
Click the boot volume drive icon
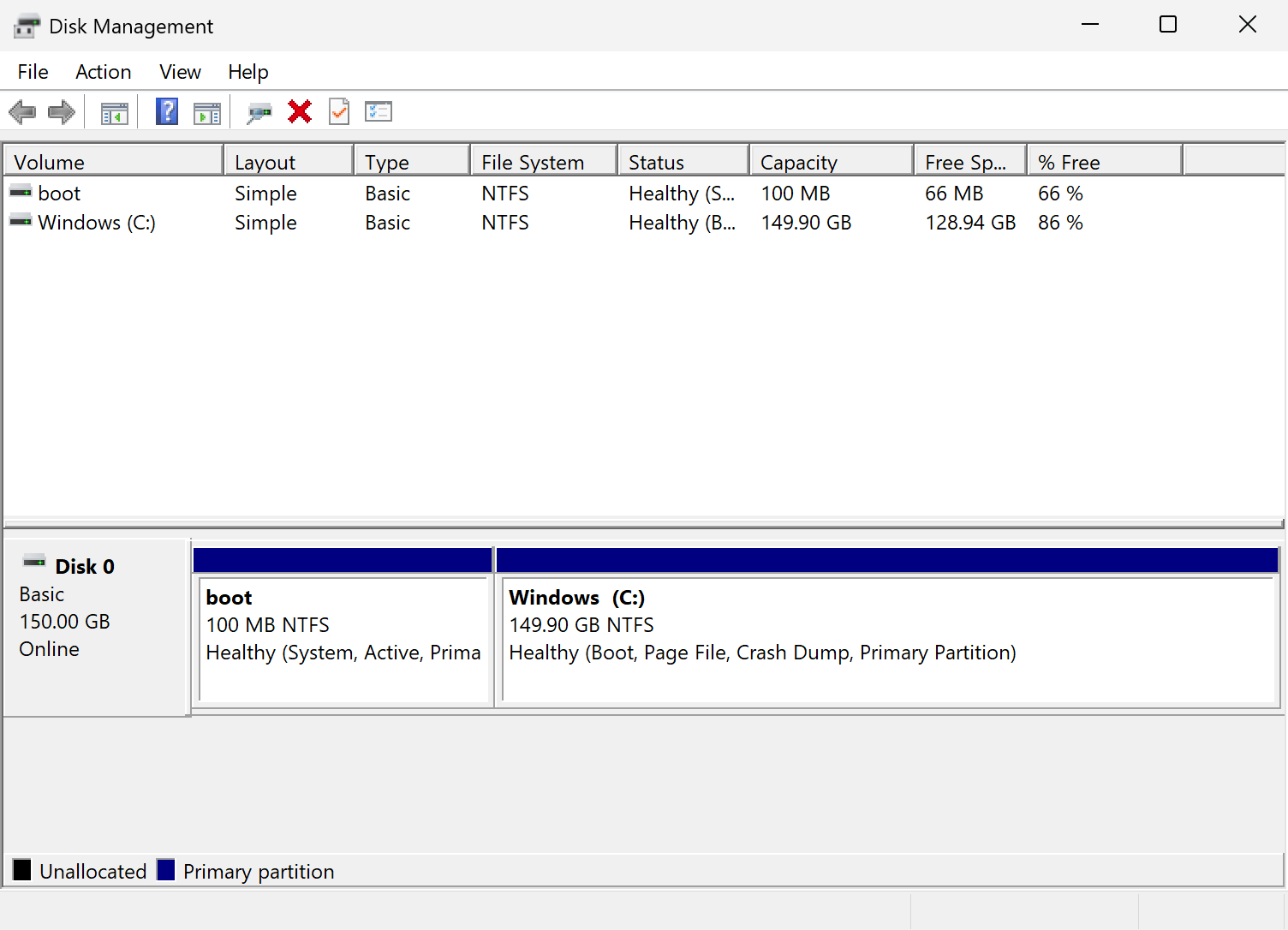pos(21,192)
